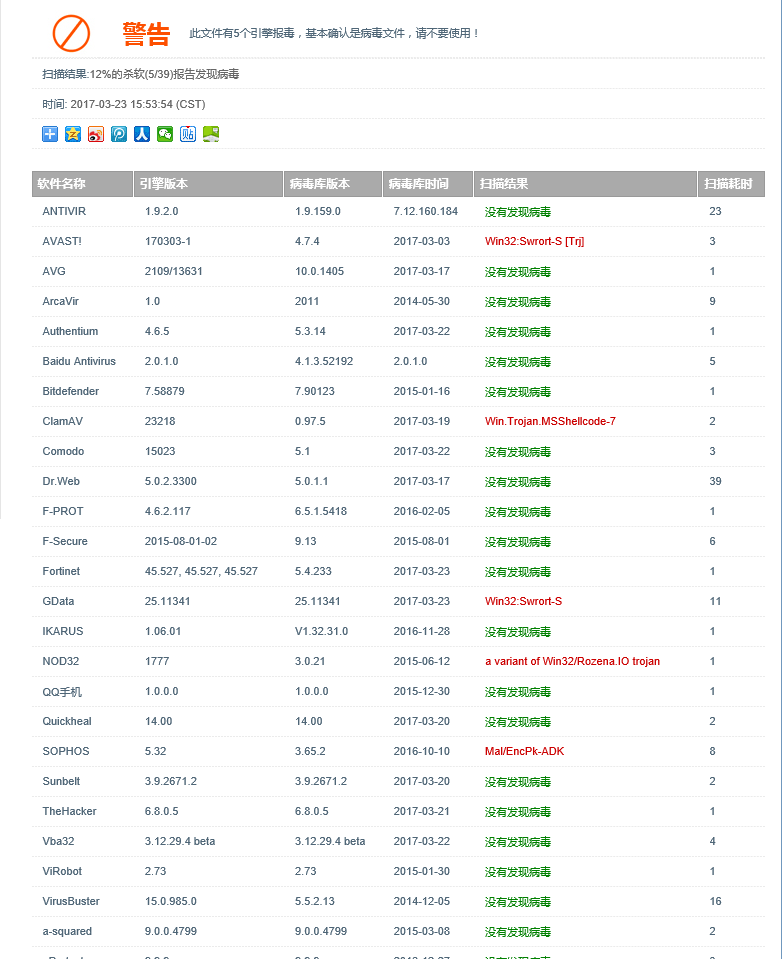
Task: Click Bitdefender version 7.58879
Action: 164,391
